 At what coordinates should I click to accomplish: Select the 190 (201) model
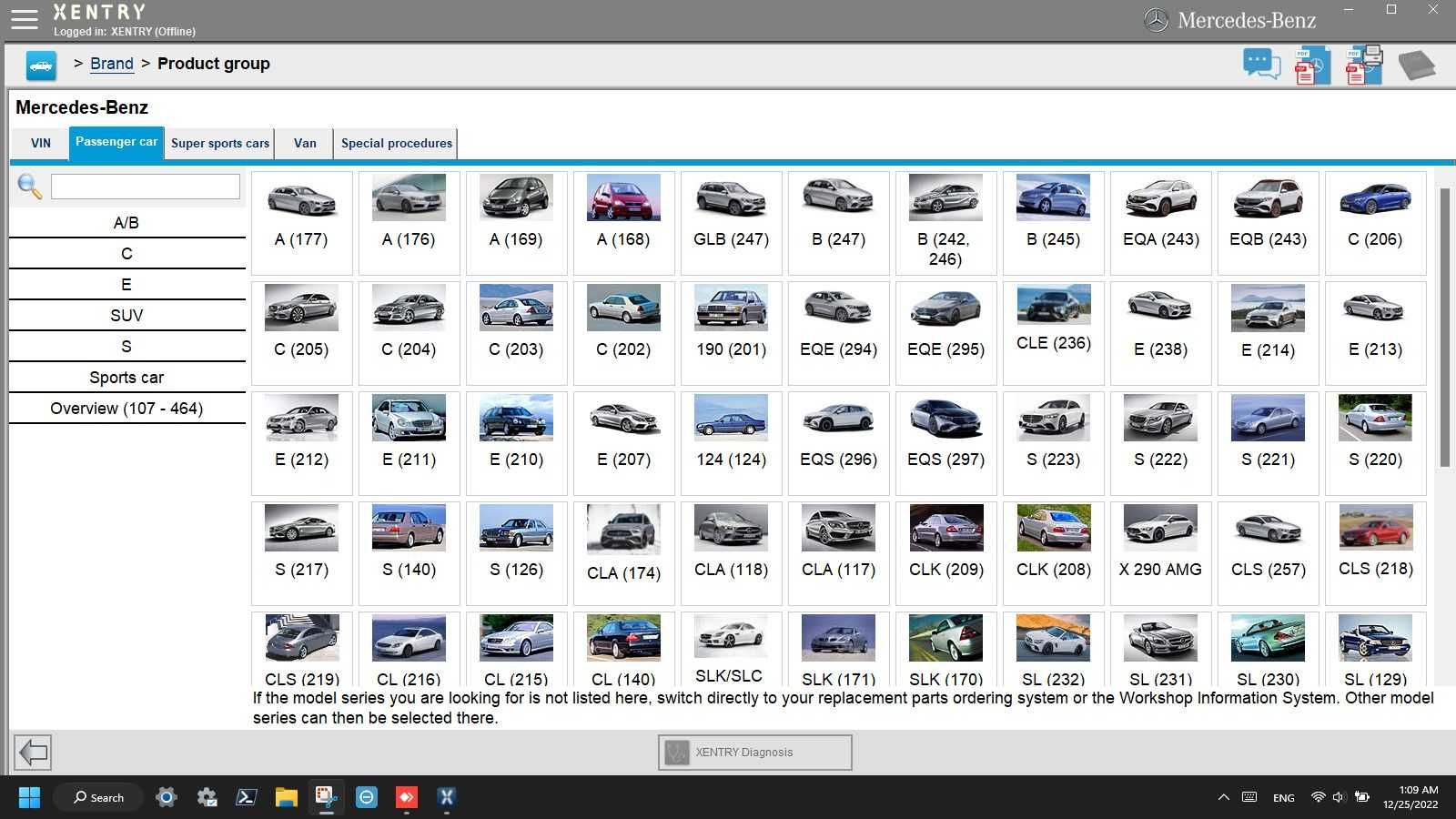tap(731, 333)
